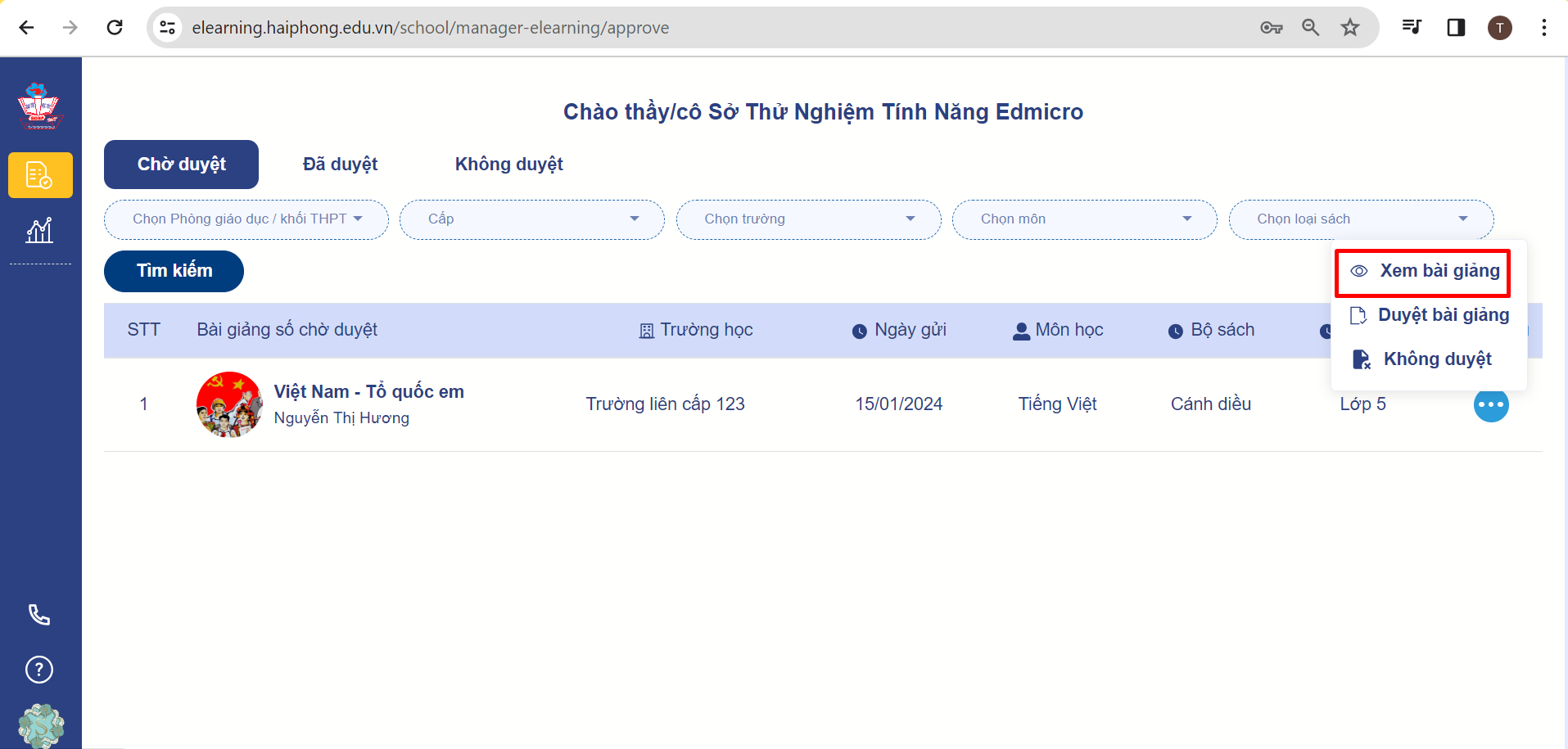
Task: Open the statistics chart sidebar icon
Action: click(x=39, y=231)
